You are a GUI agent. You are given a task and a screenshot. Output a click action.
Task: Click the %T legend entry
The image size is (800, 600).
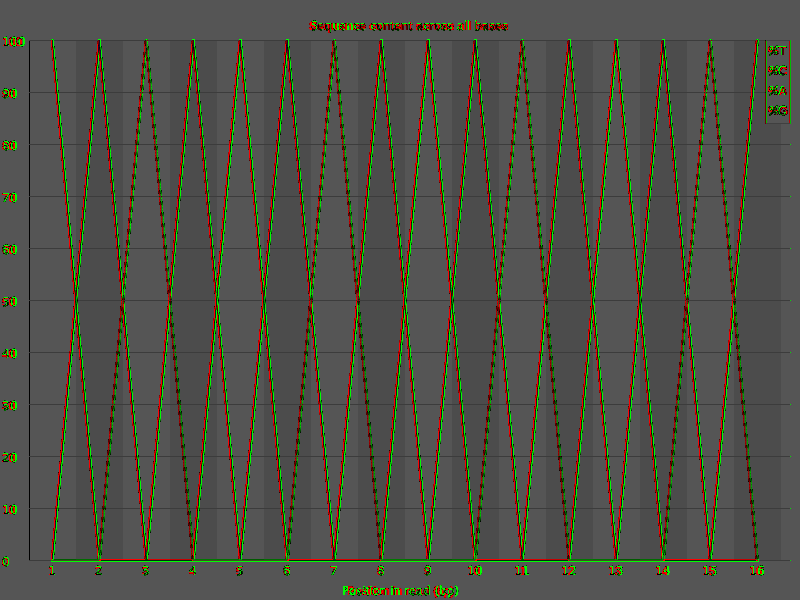(777, 51)
